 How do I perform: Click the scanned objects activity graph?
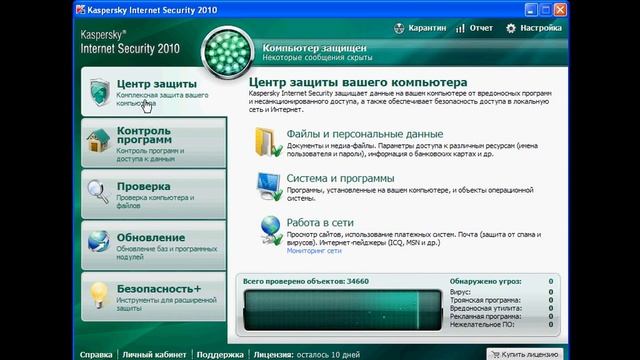[x=342, y=310]
